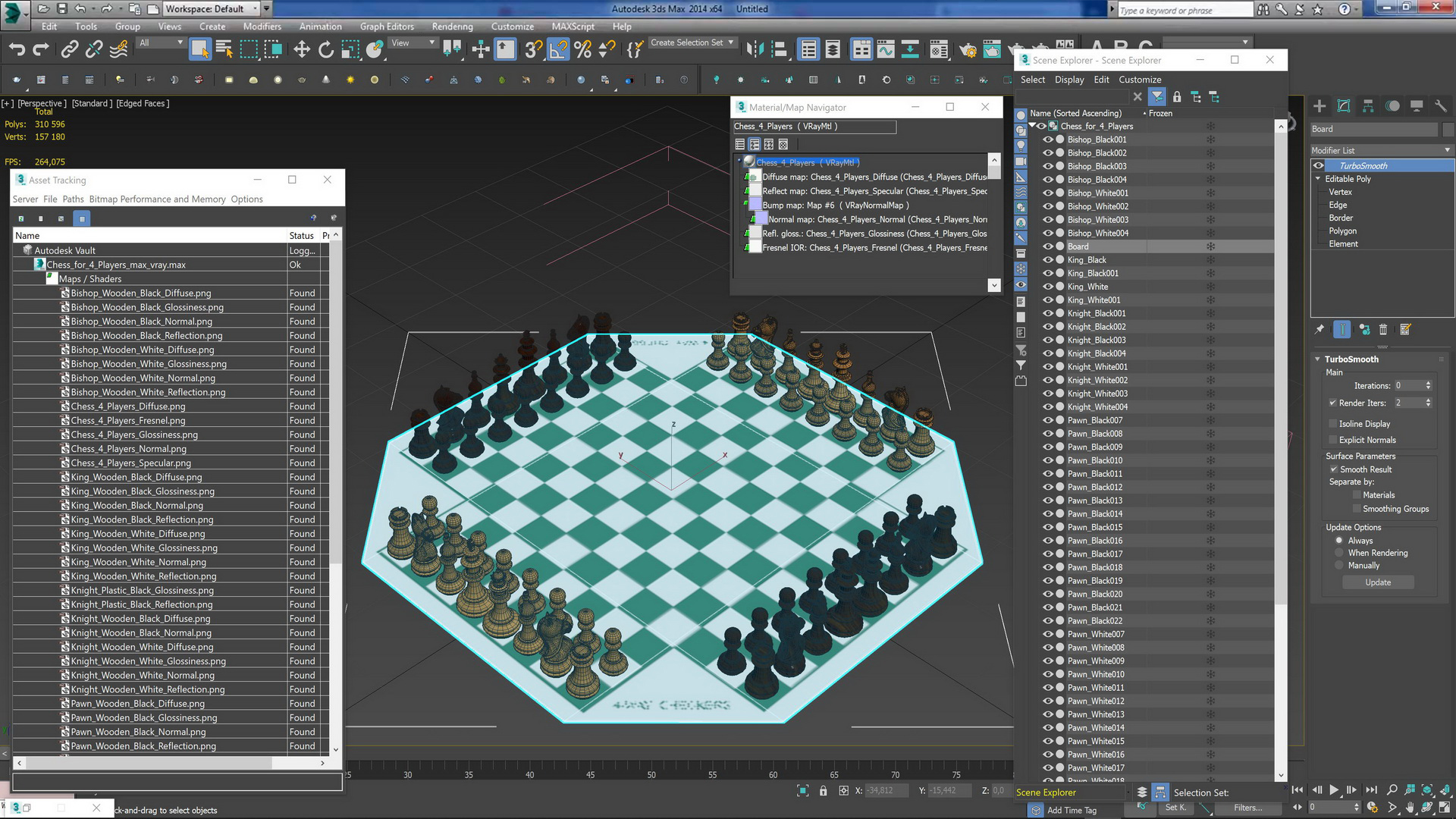Open Time Configuration clock icon
The height and width of the screenshot is (819, 1456).
tap(1372, 808)
